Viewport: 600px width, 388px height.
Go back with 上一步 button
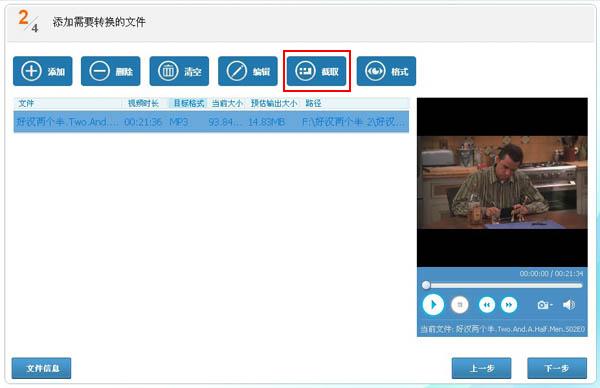coord(481,368)
